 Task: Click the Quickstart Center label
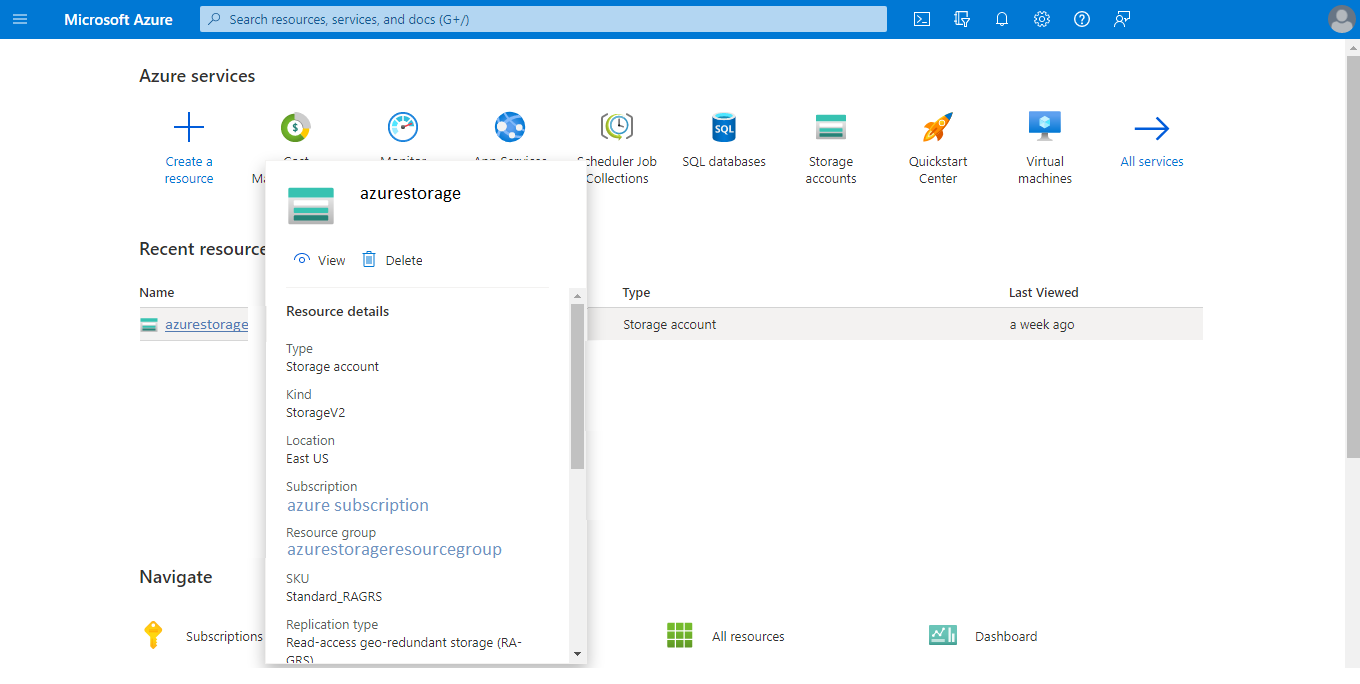[938, 170]
